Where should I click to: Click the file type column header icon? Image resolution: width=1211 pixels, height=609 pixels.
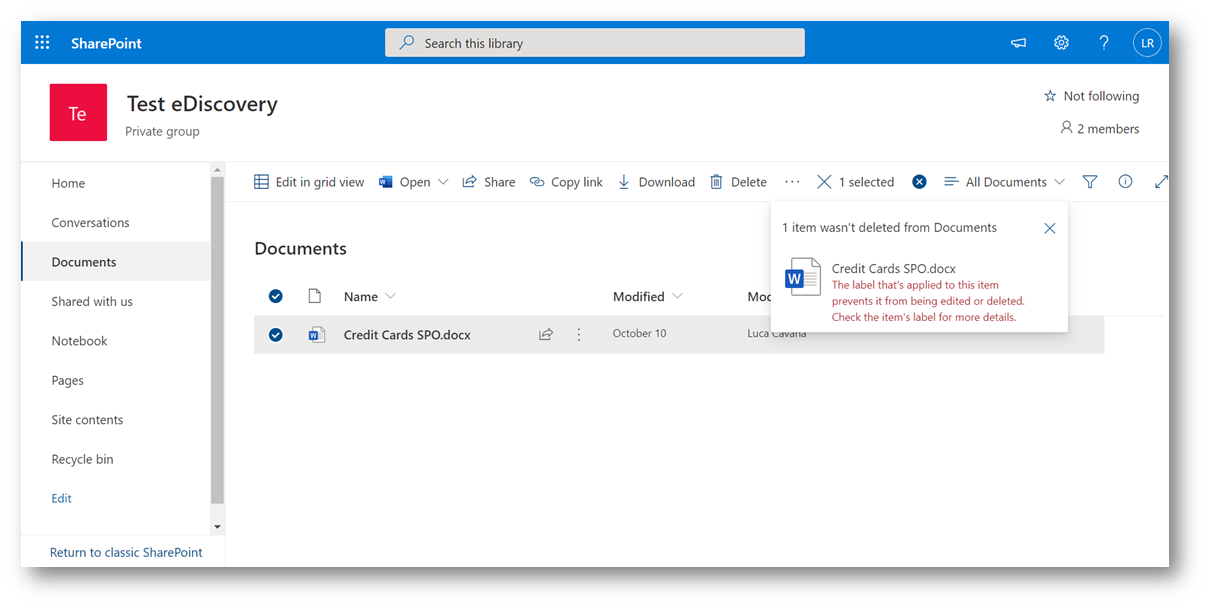click(x=315, y=296)
